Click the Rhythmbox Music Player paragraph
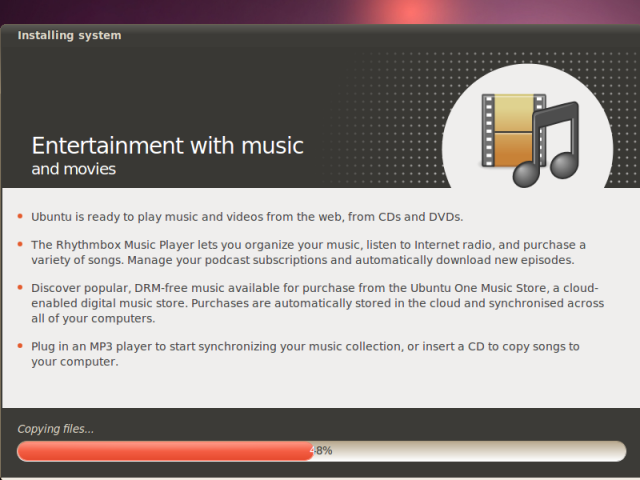This screenshot has width=640, height=480. click(309, 252)
